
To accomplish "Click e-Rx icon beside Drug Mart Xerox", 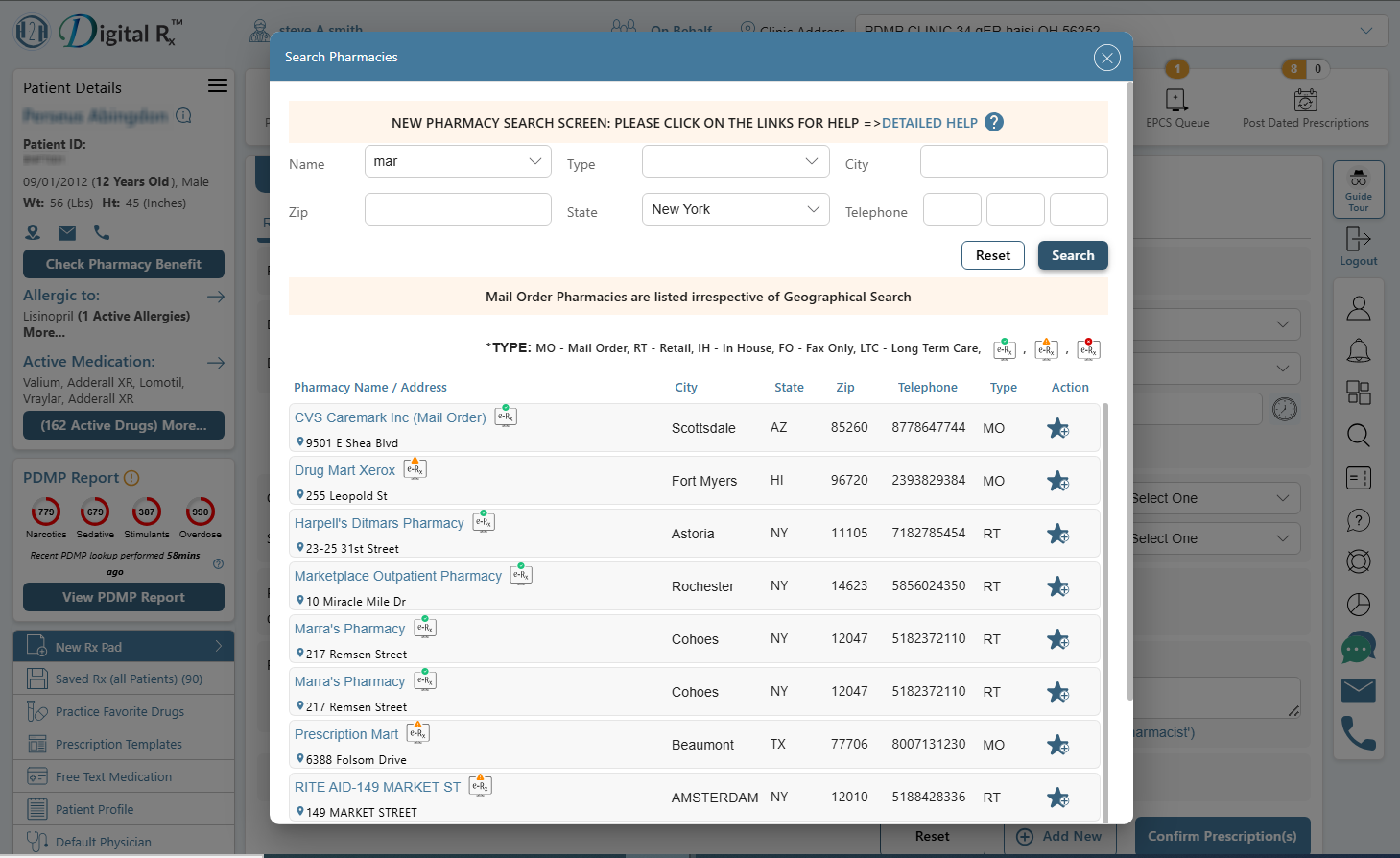I will pyautogui.click(x=415, y=468).
